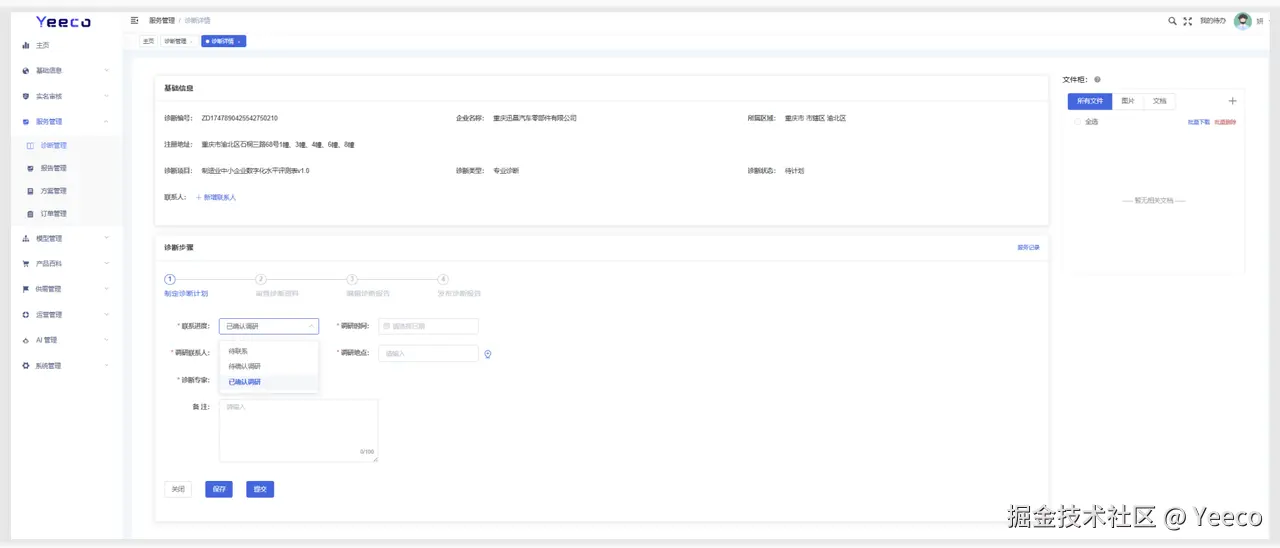Image resolution: width=1280 pixels, height=548 pixels.
Task: Expand the 运营管理 menu chevron
Action: tap(107, 315)
